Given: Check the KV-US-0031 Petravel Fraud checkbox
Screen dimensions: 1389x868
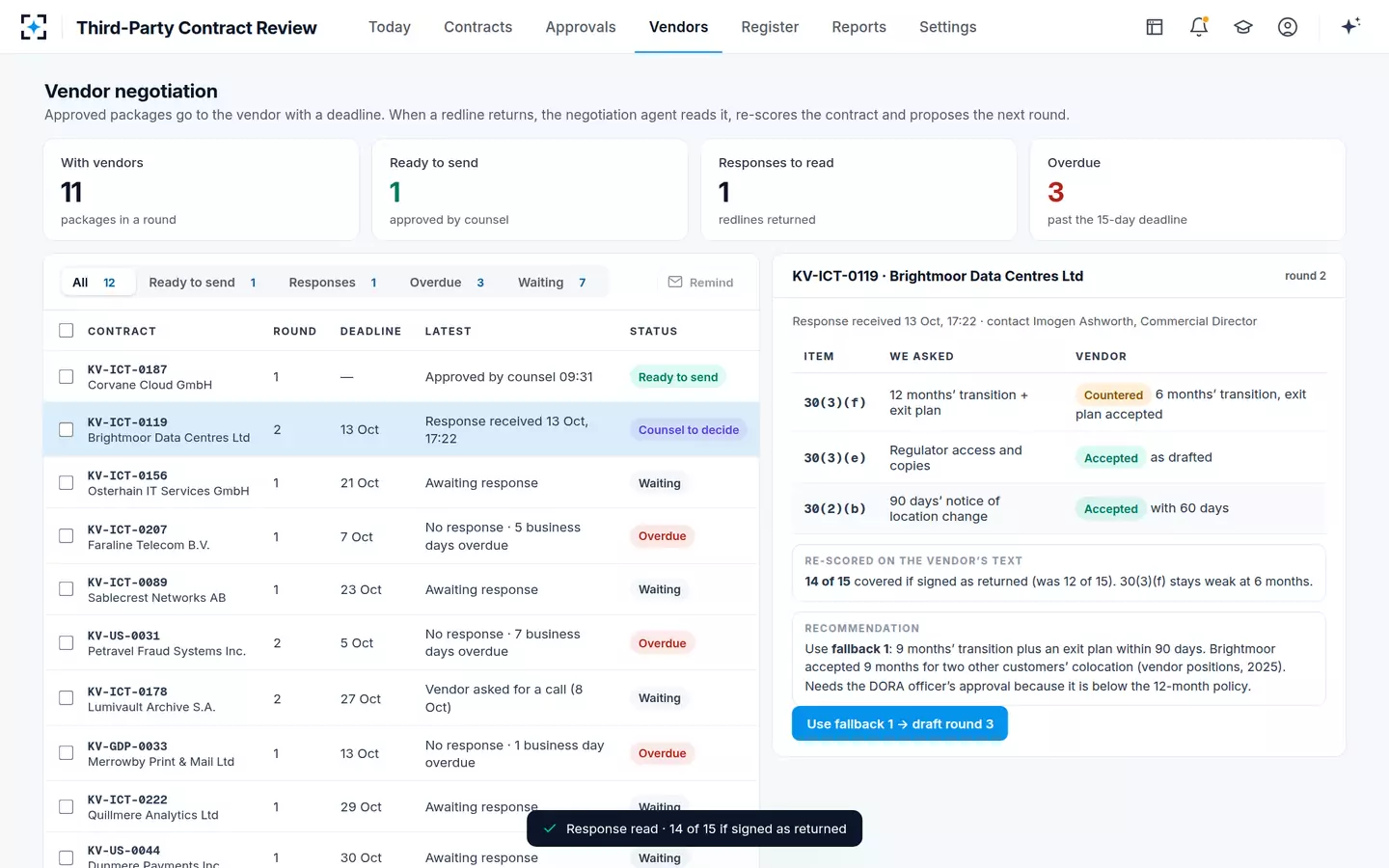Looking at the screenshot, I should [x=67, y=643].
